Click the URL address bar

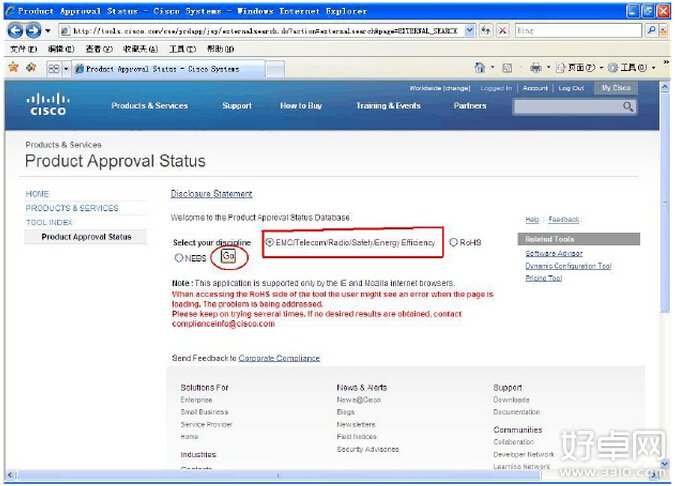click(261, 31)
